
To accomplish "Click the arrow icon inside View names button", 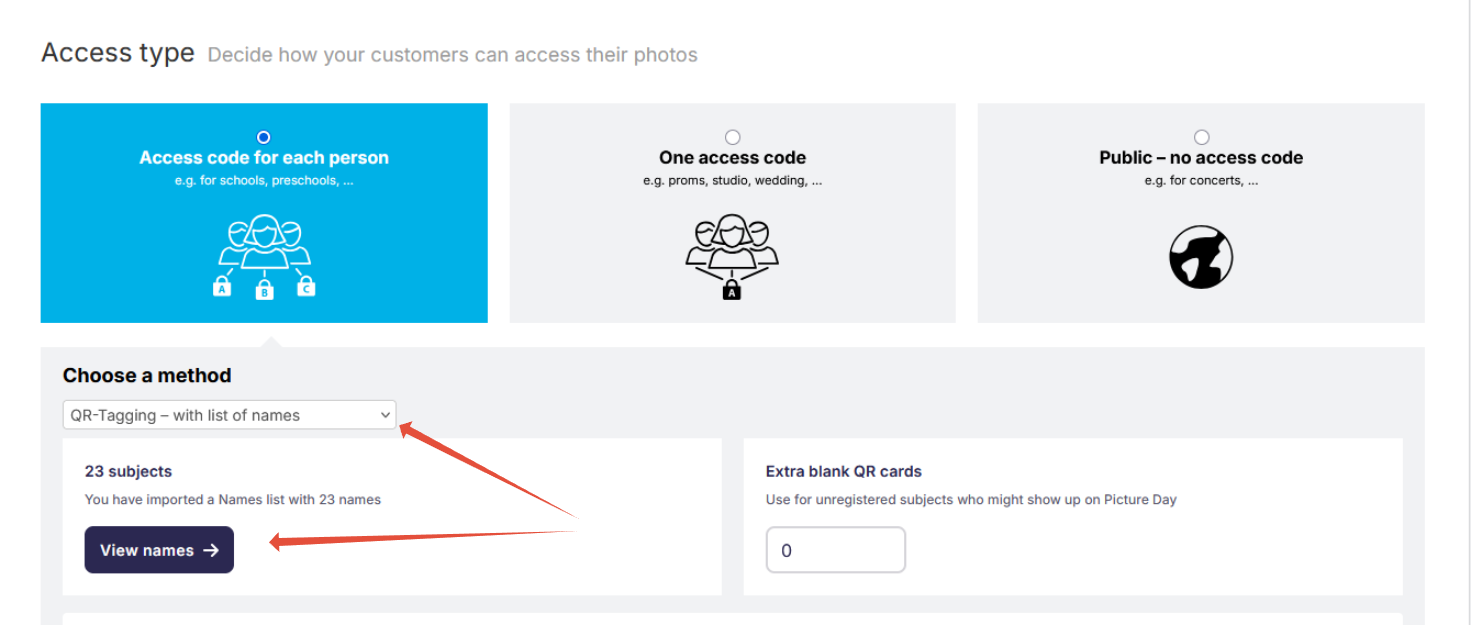I will click(x=211, y=550).
